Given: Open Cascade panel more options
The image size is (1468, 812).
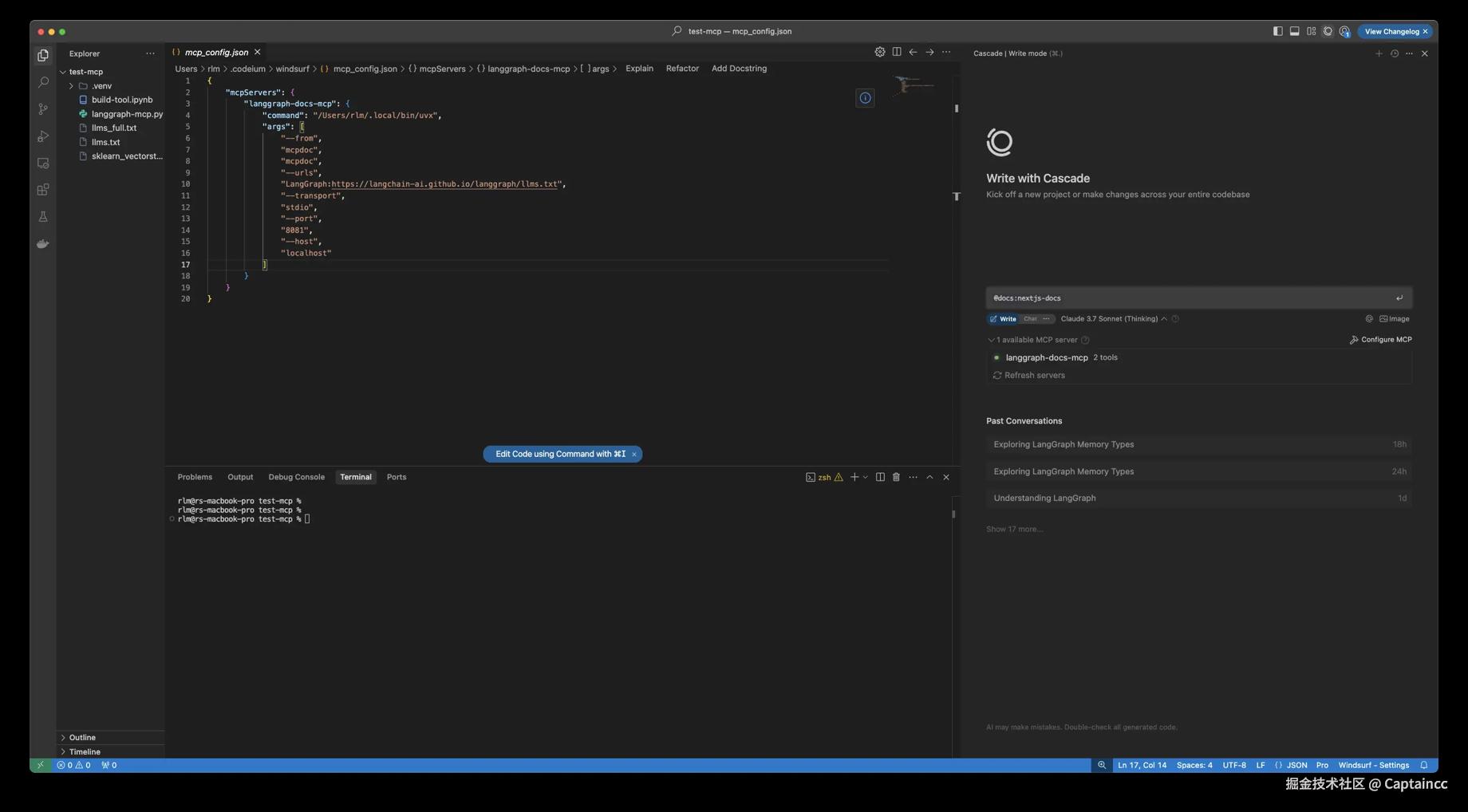Looking at the screenshot, I should [1409, 53].
